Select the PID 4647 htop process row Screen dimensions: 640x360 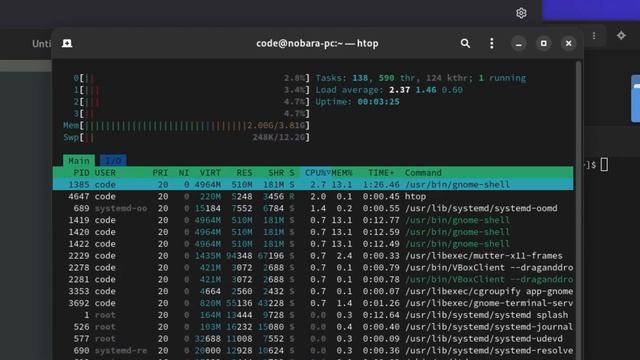tap(313, 196)
